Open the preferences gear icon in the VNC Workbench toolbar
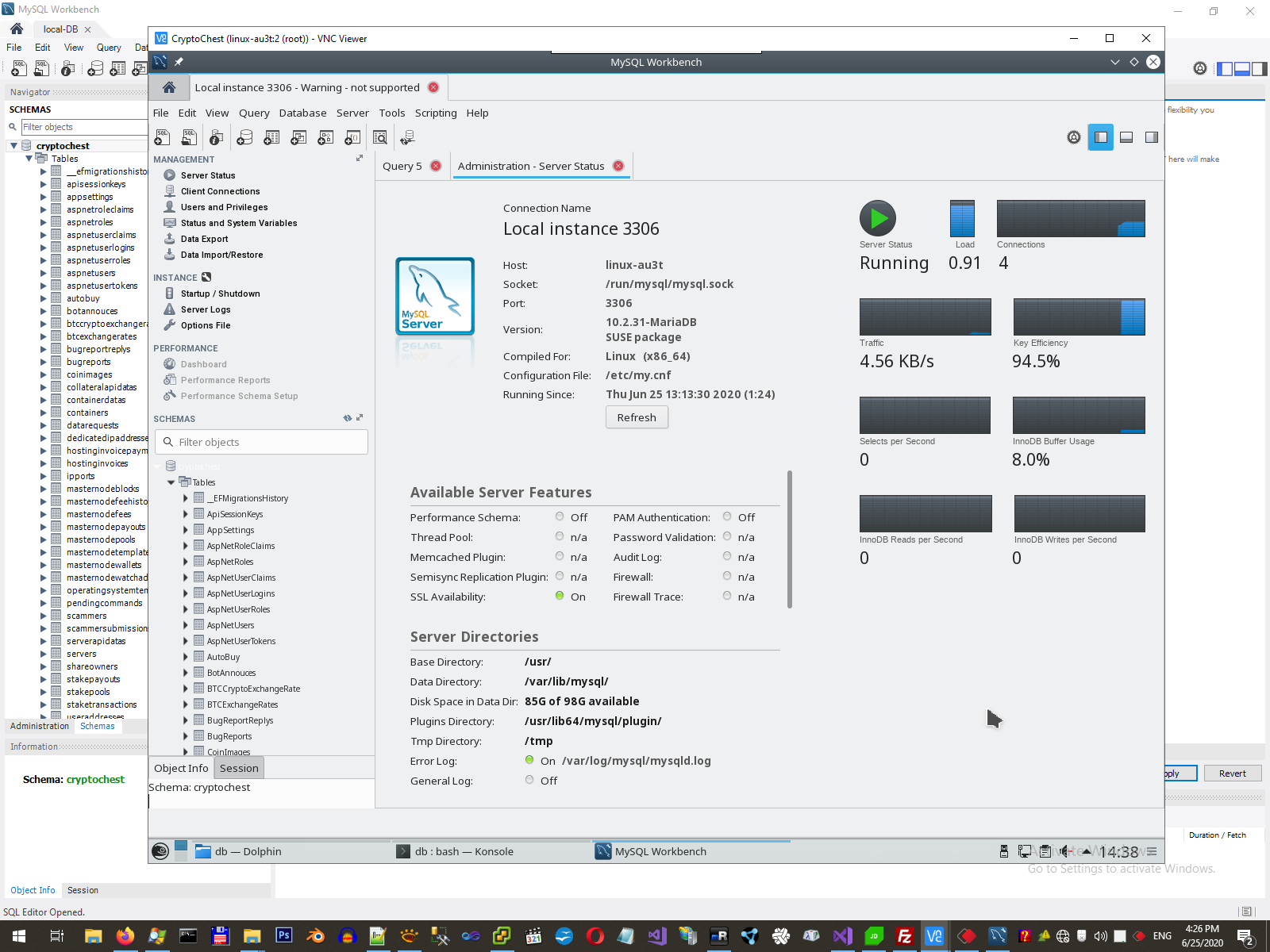This screenshot has height=952, width=1270. (1074, 137)
